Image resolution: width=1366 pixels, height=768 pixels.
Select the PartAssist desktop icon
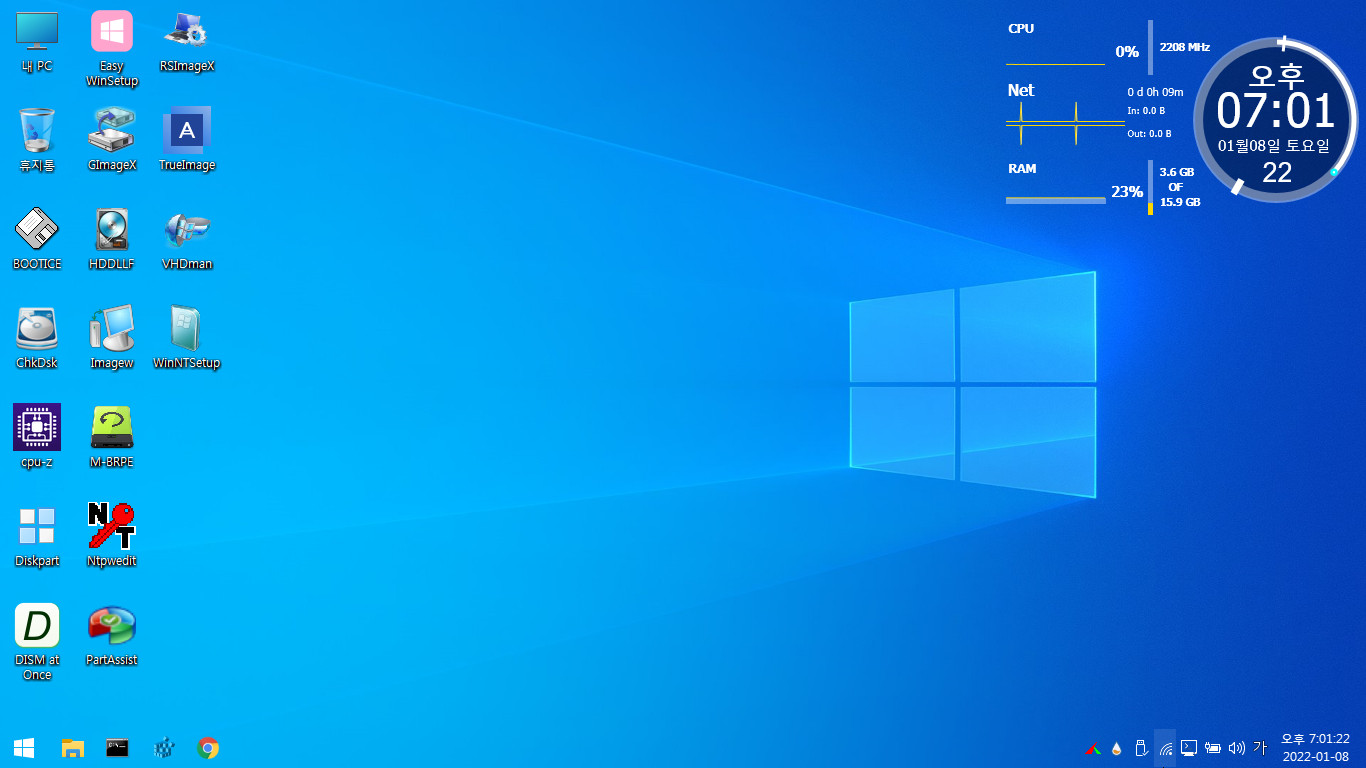(112, 634)
